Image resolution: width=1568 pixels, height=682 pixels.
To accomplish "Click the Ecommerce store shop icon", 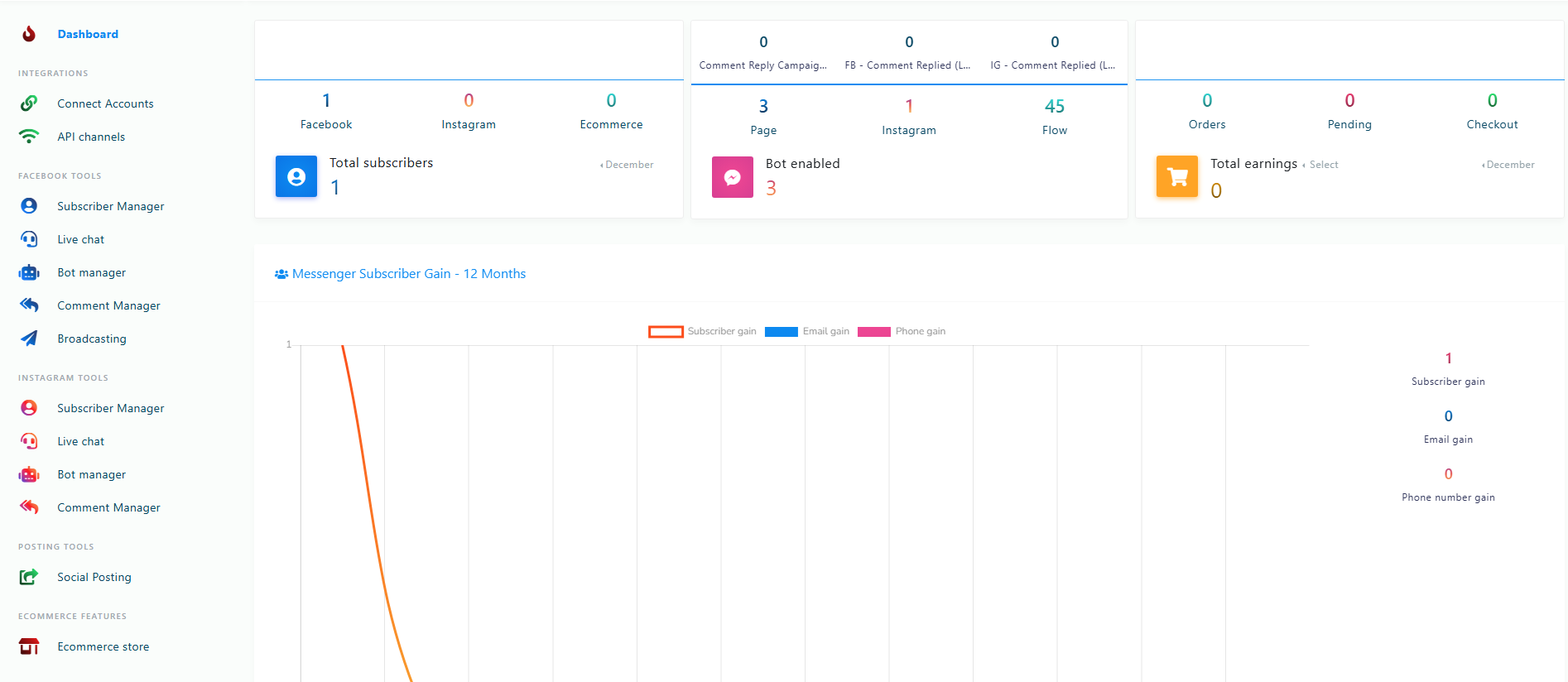I will (x=29, y=646).
